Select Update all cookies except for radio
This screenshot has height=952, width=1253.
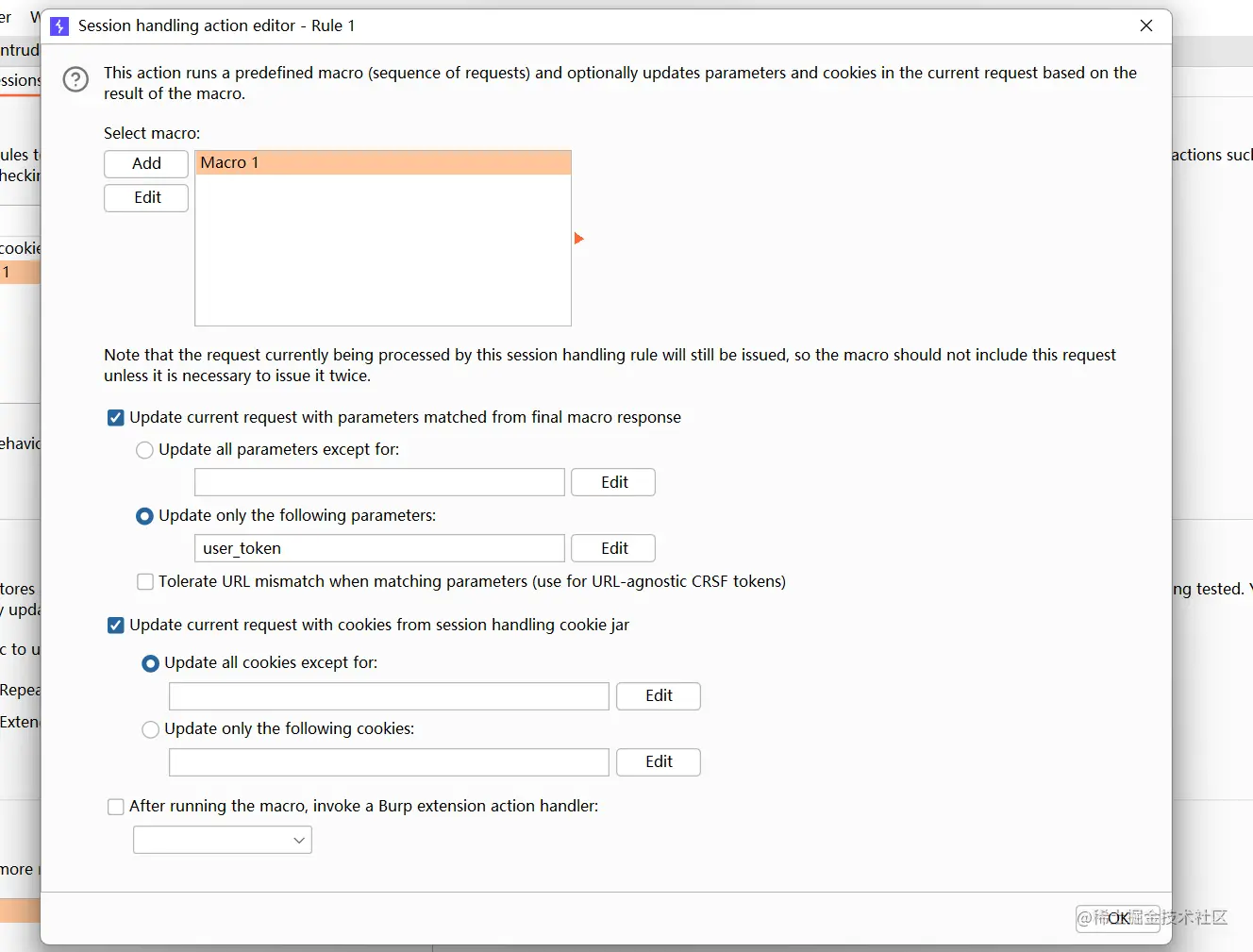pos(151,663)
